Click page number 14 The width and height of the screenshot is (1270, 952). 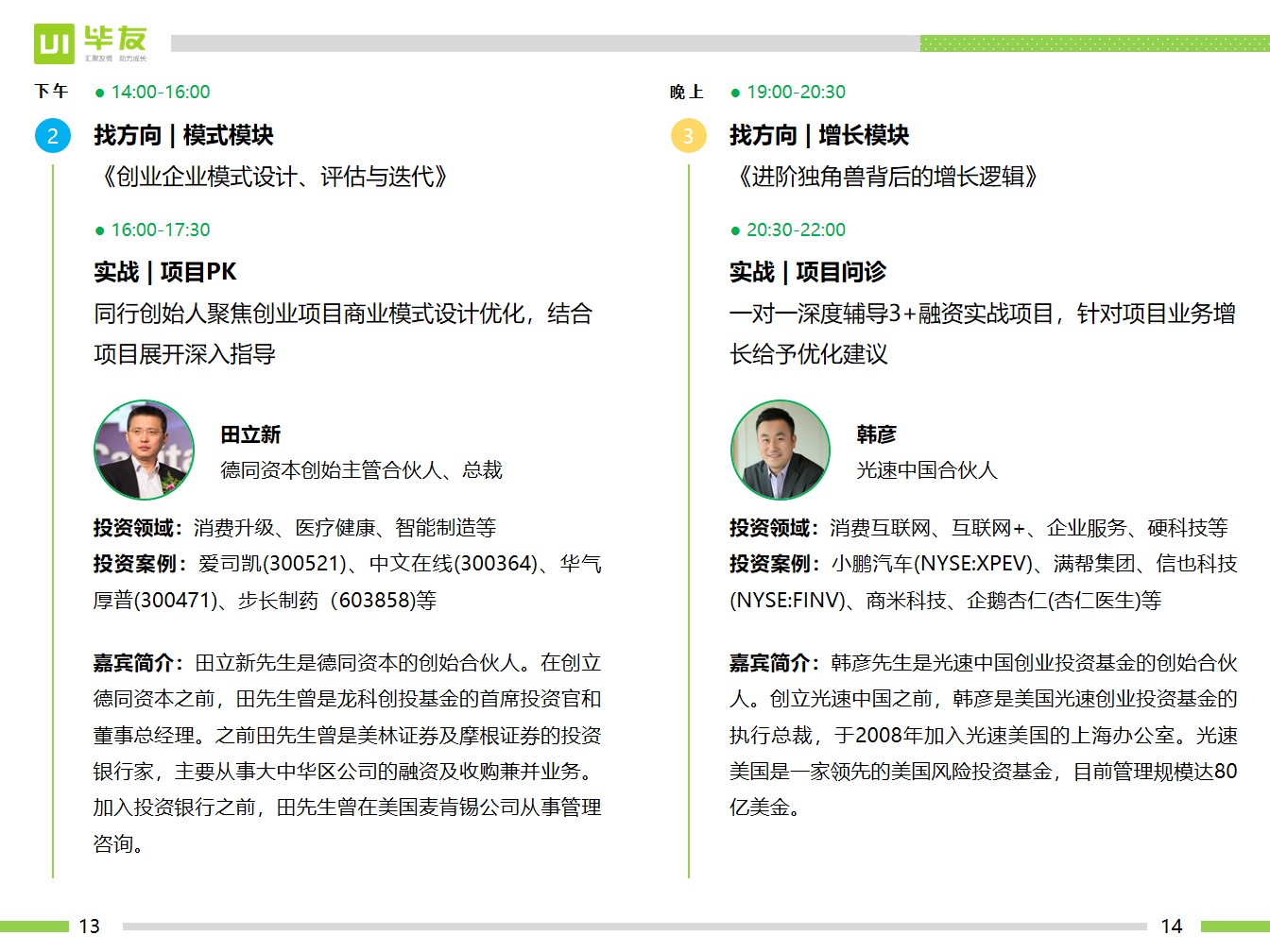(1172, 926)
